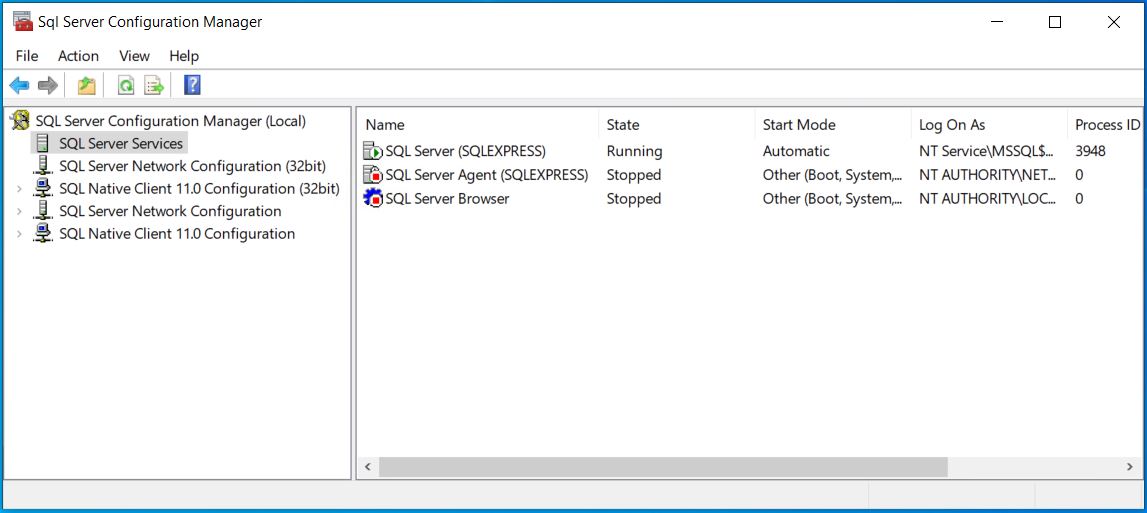This screenshot has width=1147, height=513.
Task: Select the SQL Server Agent service icon
Action: 372,175
